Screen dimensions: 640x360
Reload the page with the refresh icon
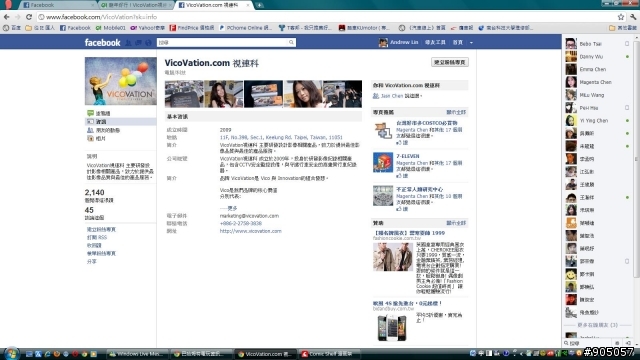[29, 17]
